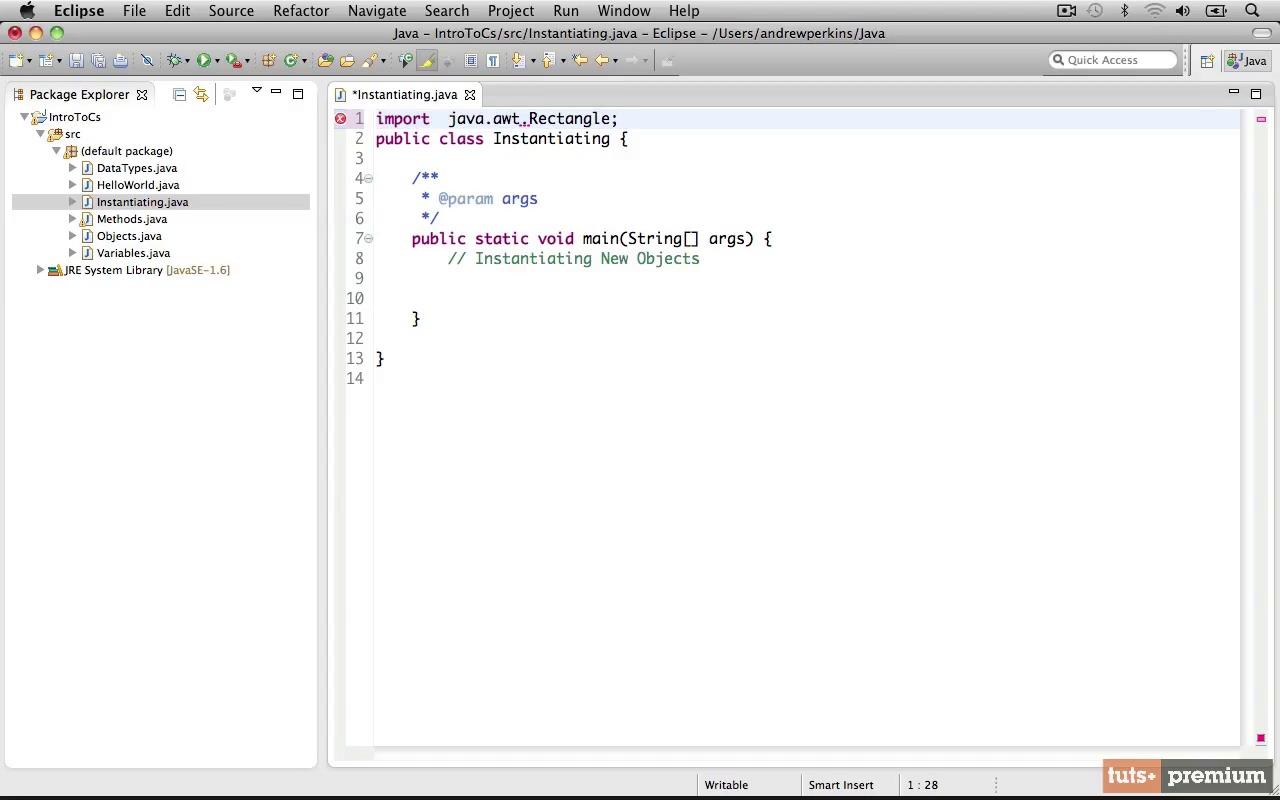The image size is (1280, 800).
Task: Click the Wi-Fi icon in menu bar
Action: click(1155, 11)
